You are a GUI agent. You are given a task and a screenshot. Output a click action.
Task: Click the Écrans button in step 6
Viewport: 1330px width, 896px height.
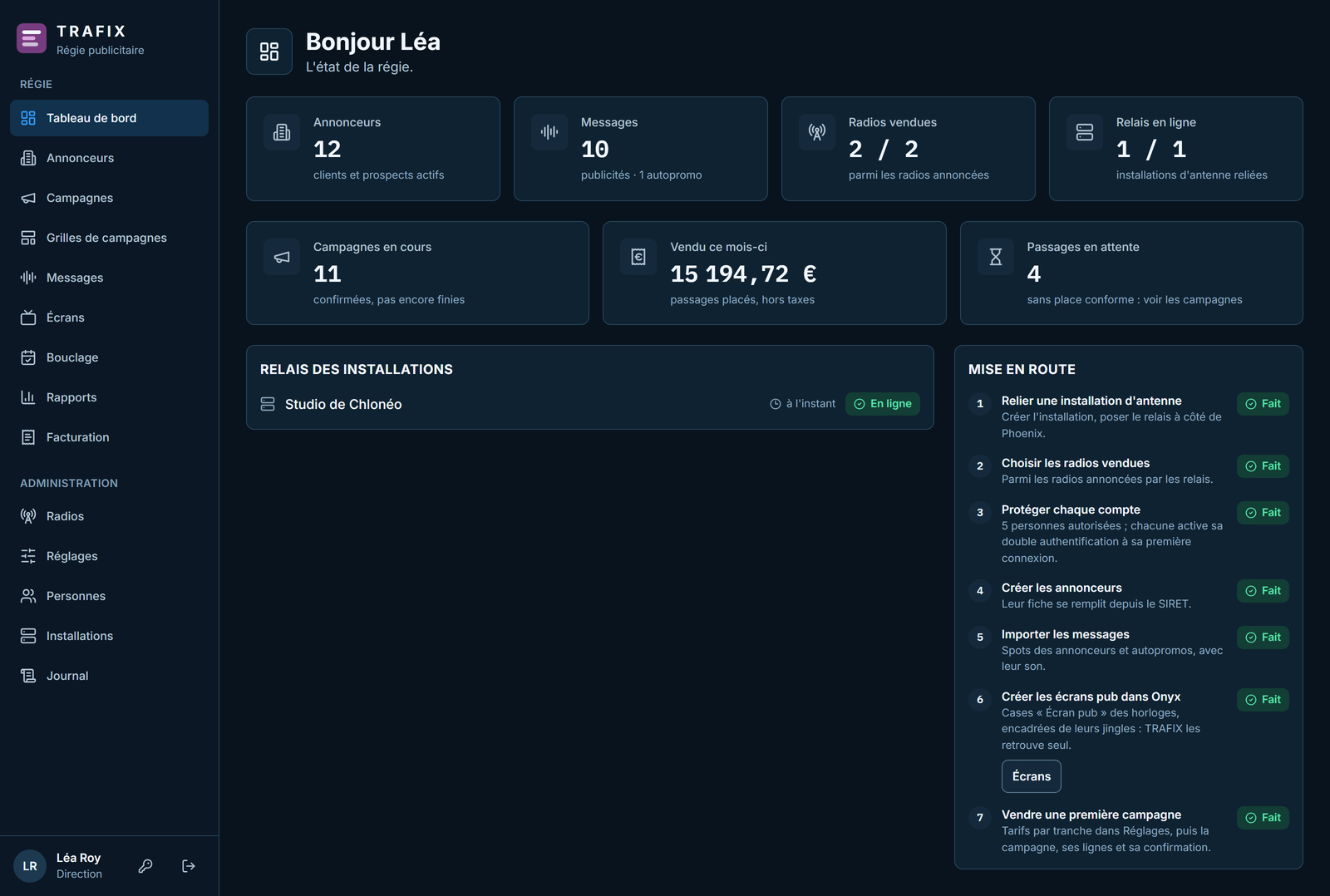click(1032, 776)
